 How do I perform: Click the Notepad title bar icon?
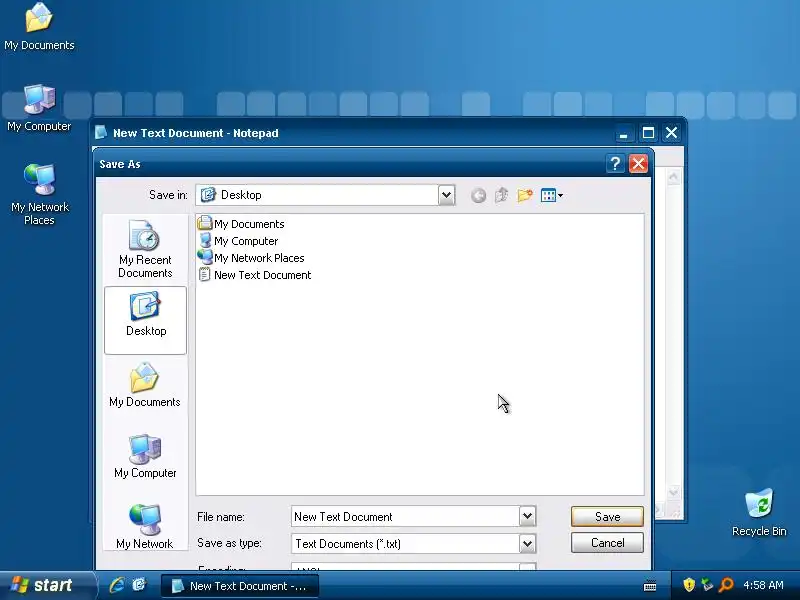(x=101, y=133)
